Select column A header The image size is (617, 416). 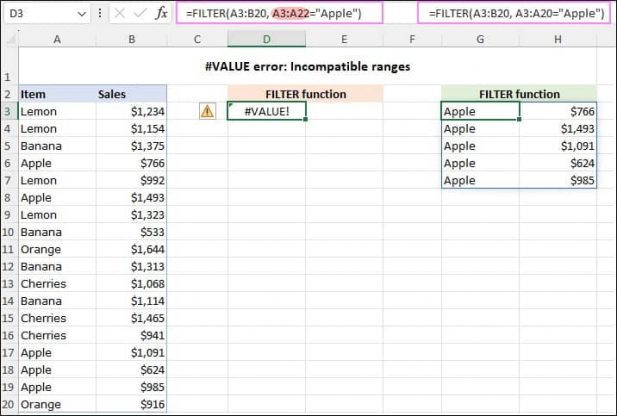[x=57, y=39]
